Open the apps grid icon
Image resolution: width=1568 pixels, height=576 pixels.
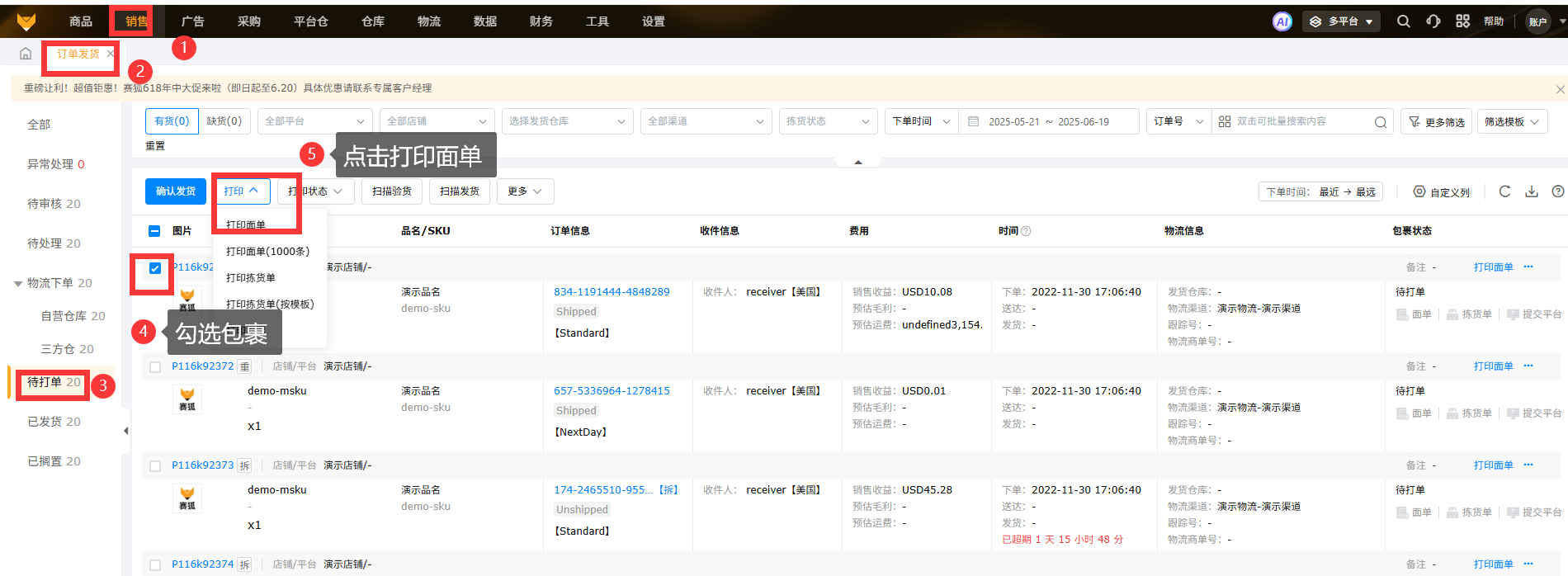pyautogui.click(x=1462, y=21)
